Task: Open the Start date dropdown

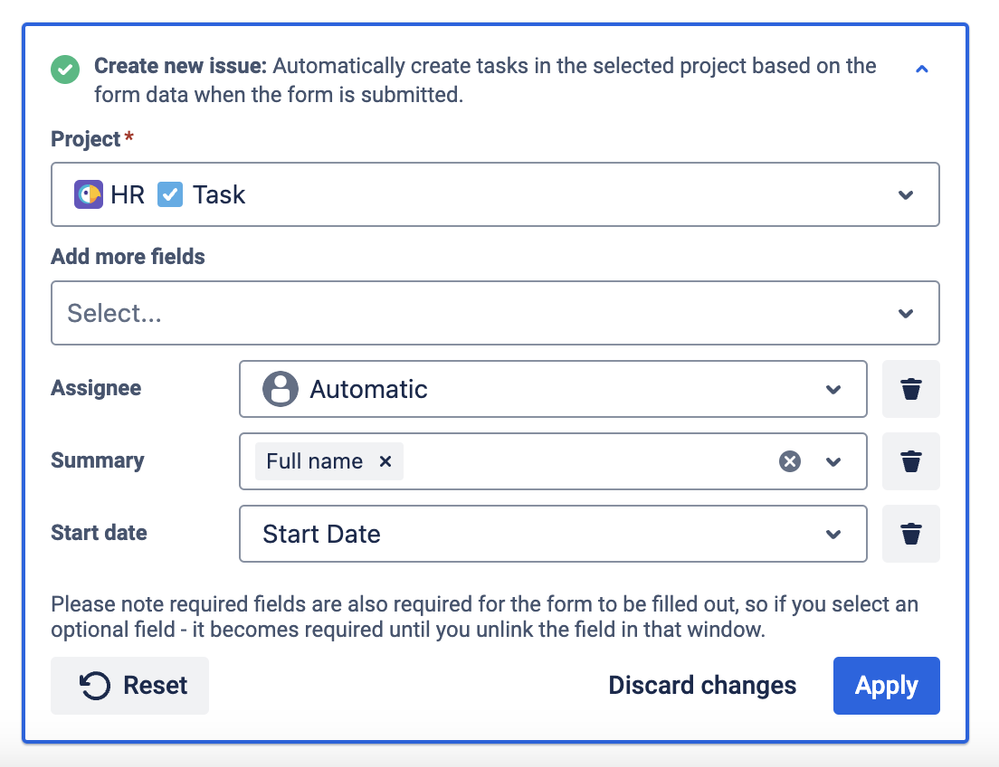Action: coord(833,534)
